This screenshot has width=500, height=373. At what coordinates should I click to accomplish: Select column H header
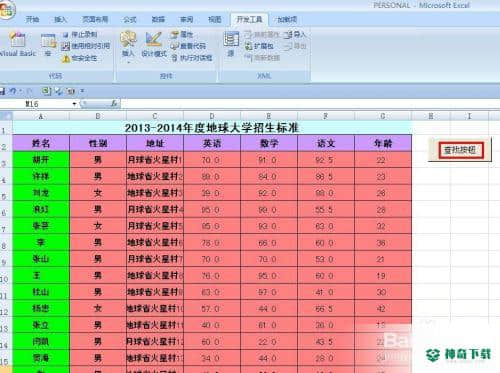point(431,116)
